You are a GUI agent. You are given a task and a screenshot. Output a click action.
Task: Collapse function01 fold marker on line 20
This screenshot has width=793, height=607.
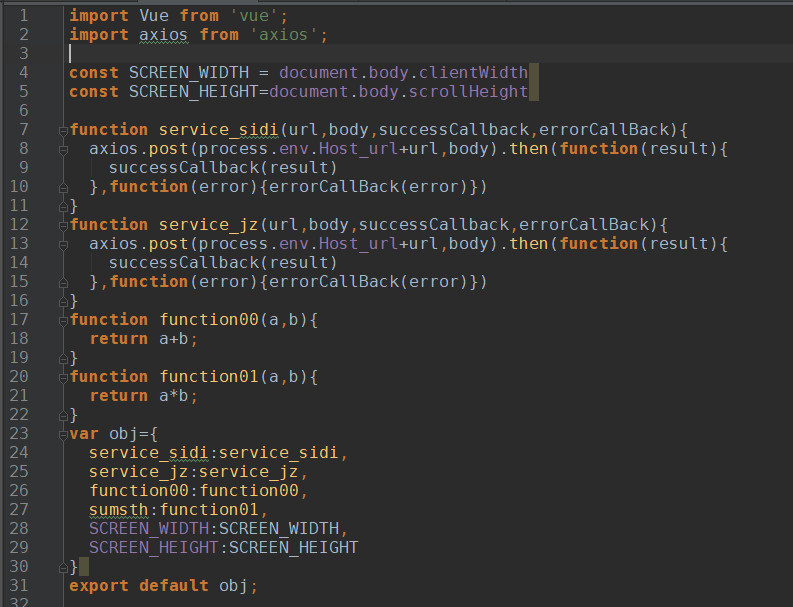click(63, 378)
